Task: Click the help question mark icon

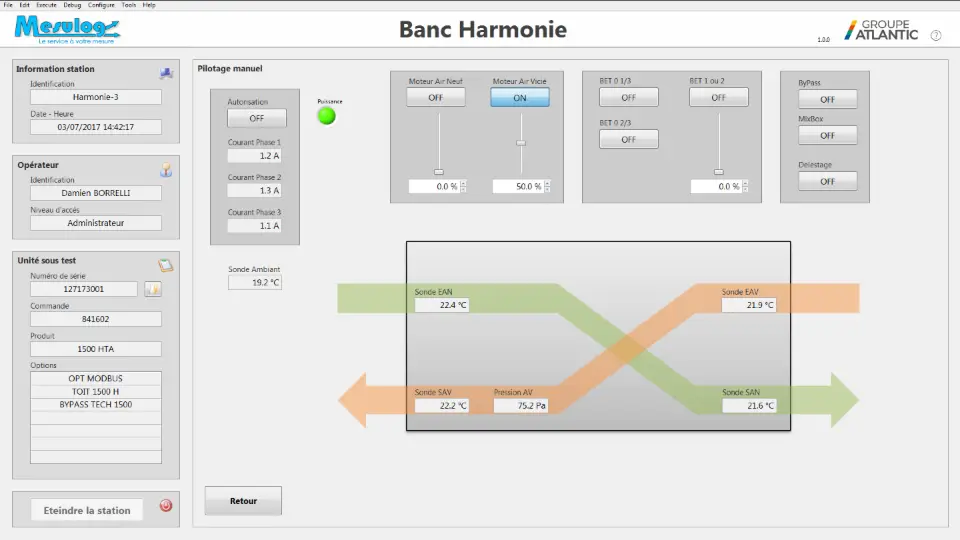Action: (x=936, y=36)
